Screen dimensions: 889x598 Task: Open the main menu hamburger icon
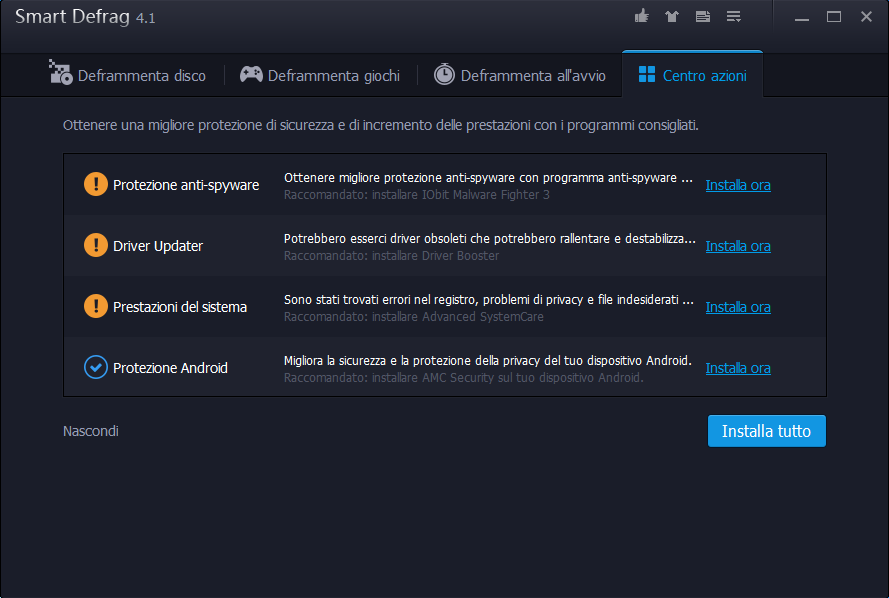734,16
